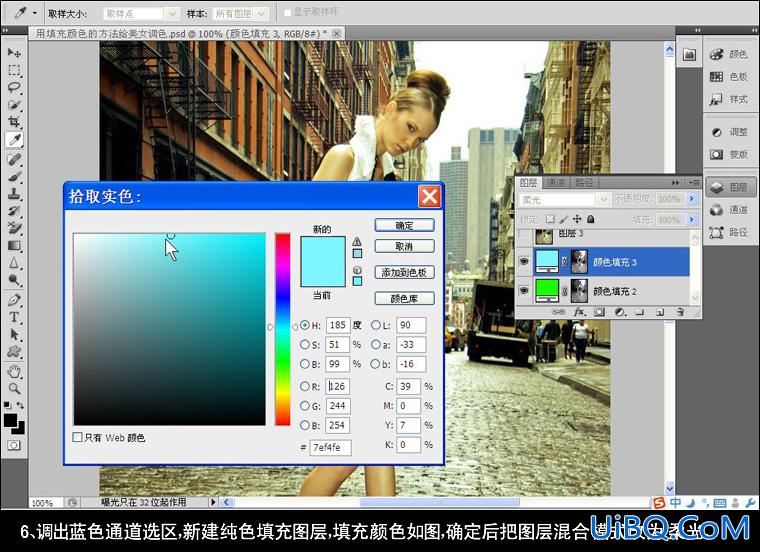The width and height of the screenshot is (760, 552).
Task: Select the R red radio button
Action: pos(305,386)
